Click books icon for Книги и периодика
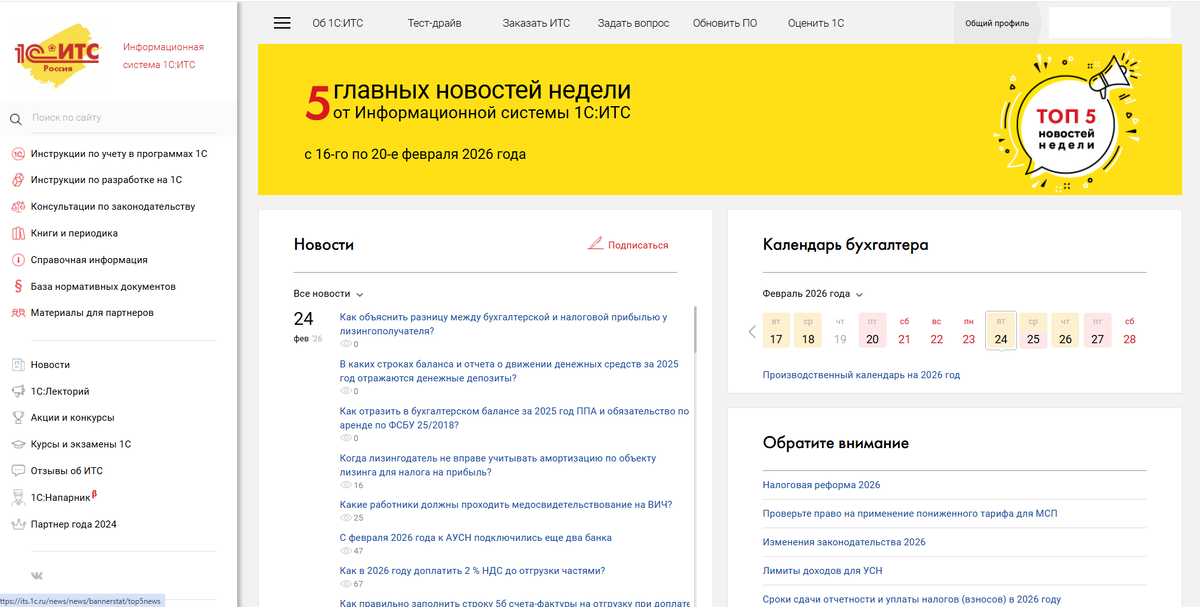The width and height of the screenshot is (1200, 607). coord(18,233)
